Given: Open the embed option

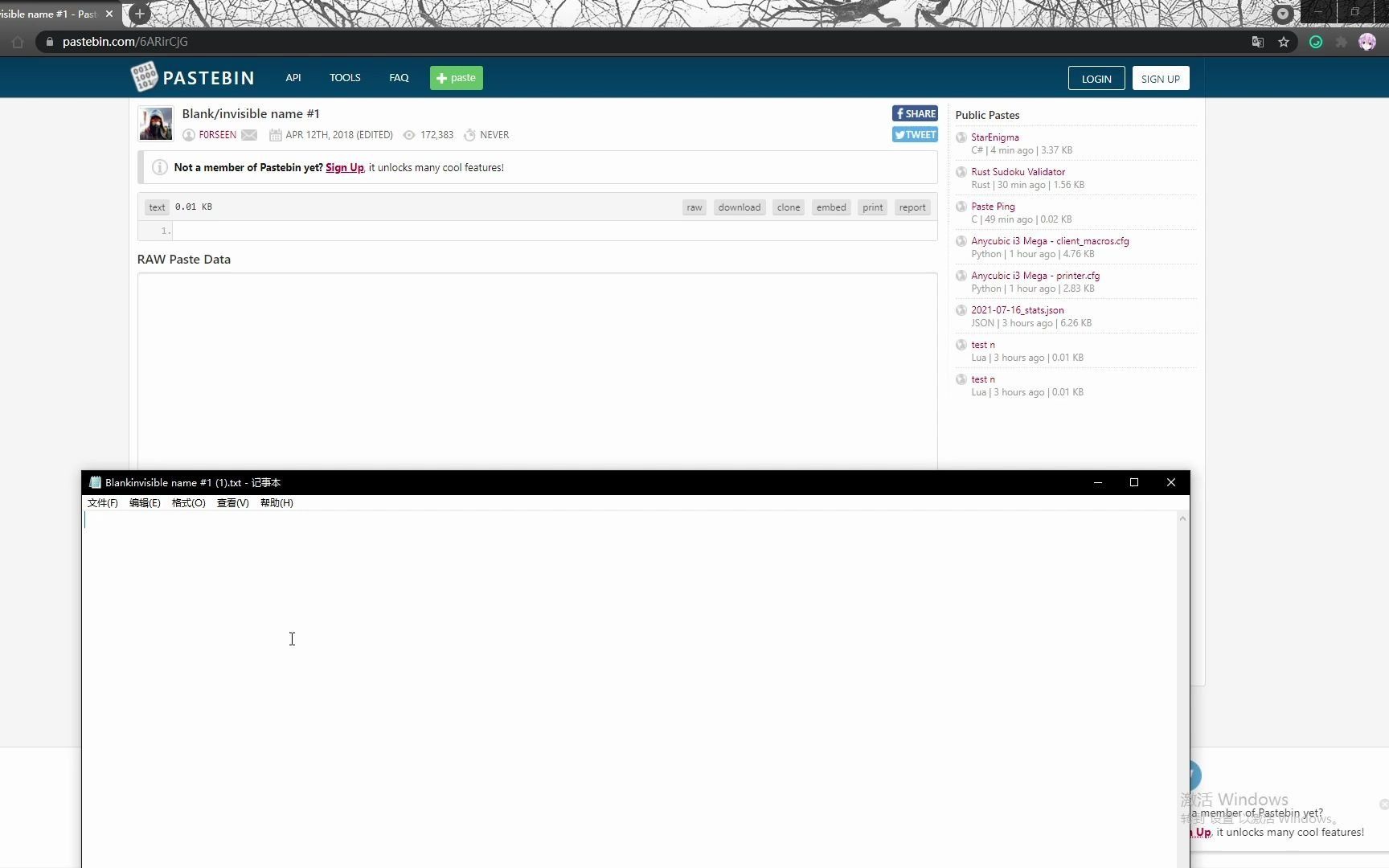Looking at the screenshot, I should [831, 207].
